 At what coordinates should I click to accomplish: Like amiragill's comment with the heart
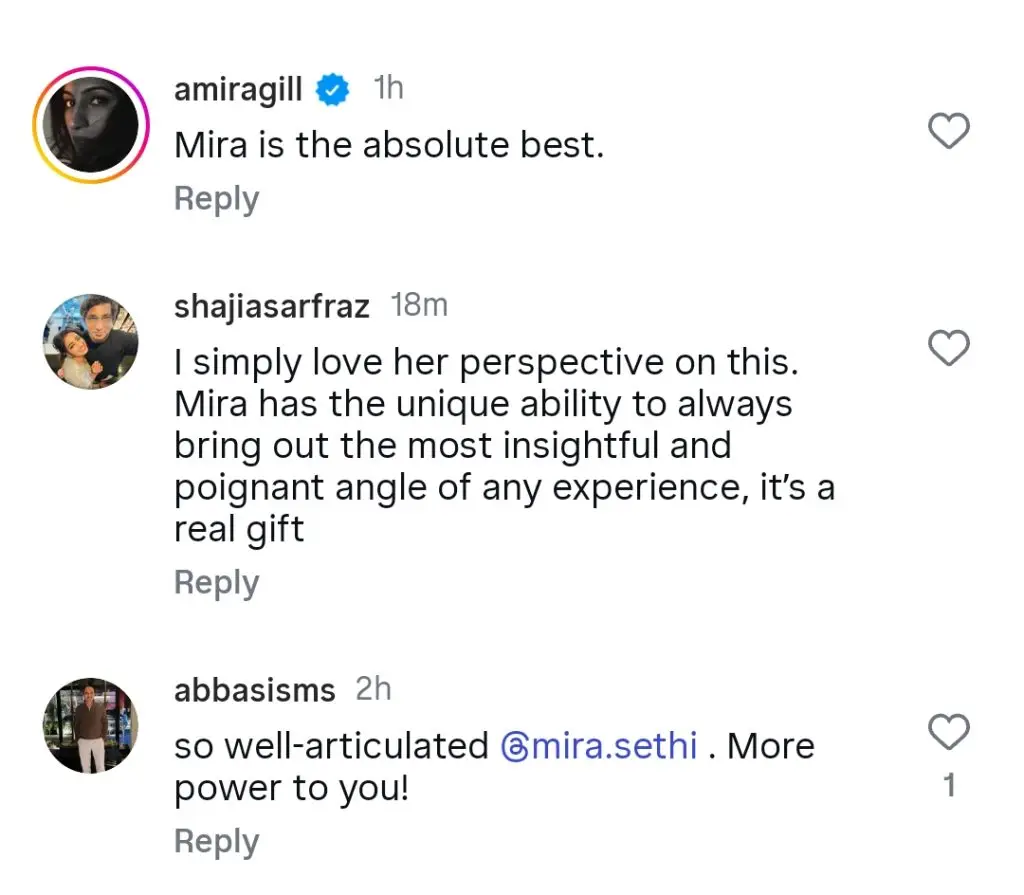click(x=949, y=131)
